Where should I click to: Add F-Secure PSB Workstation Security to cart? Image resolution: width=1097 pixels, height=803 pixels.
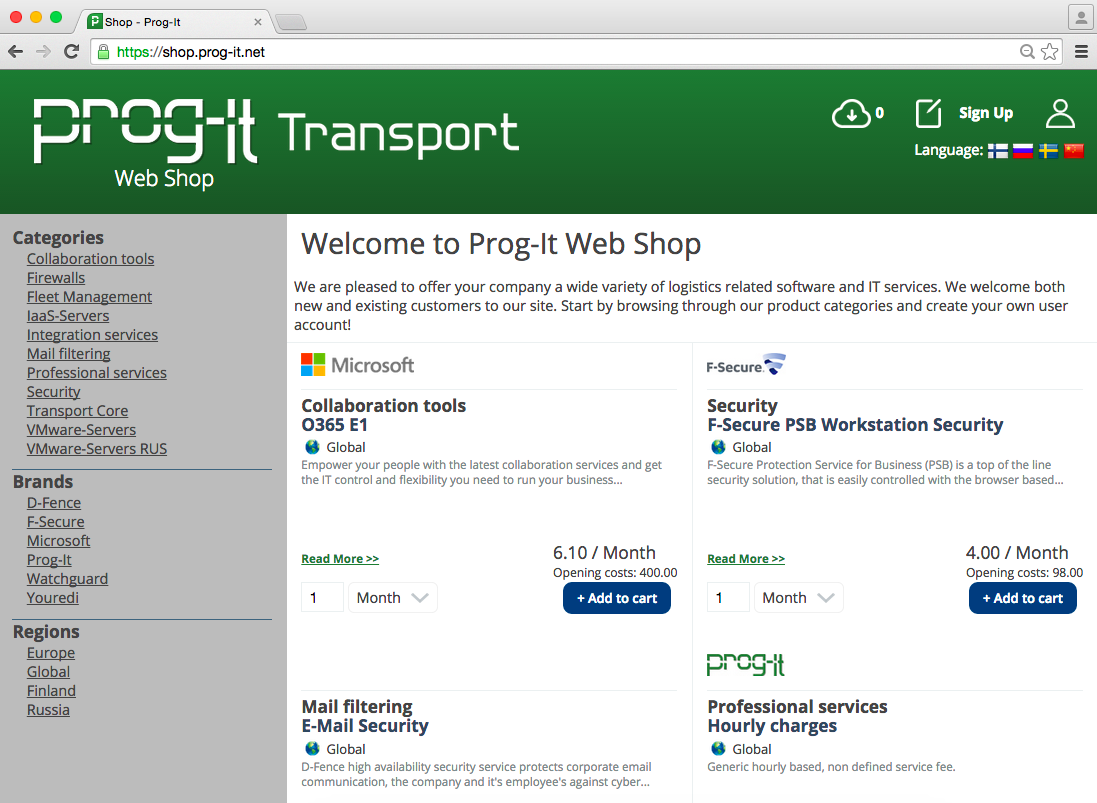(1022, 598)
